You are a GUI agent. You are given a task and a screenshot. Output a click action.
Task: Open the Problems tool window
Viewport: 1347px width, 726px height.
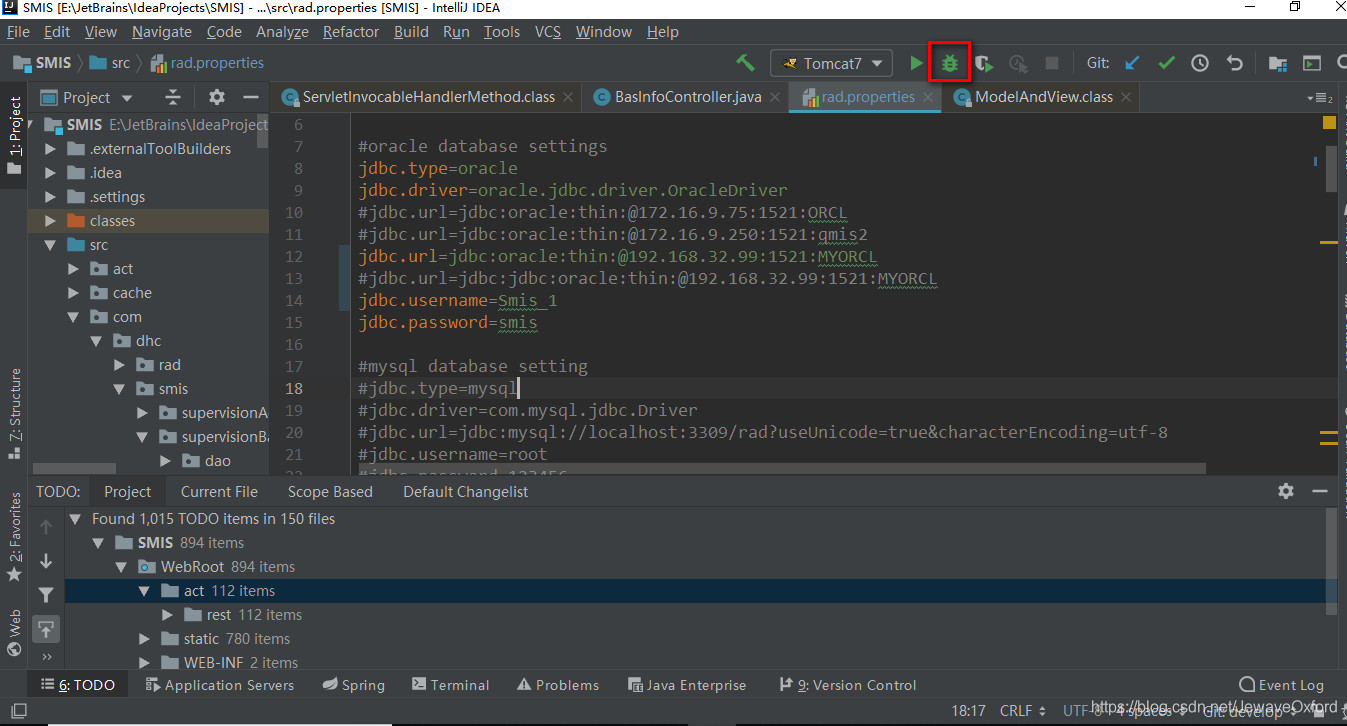pyautogui.click(x=558, y=685)
